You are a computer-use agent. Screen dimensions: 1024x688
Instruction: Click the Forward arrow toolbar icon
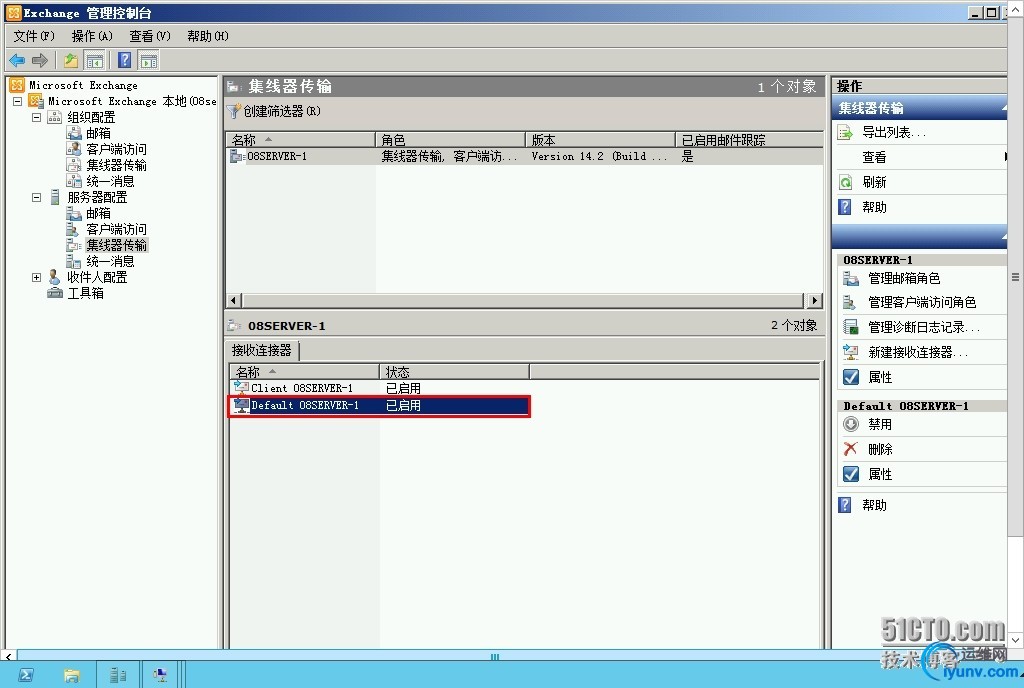pyautogui.click(x=40, y=61)
